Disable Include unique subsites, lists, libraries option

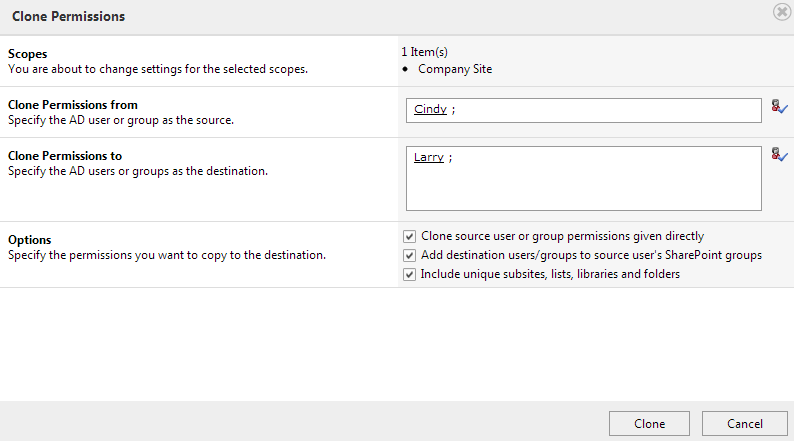(409, 274)
